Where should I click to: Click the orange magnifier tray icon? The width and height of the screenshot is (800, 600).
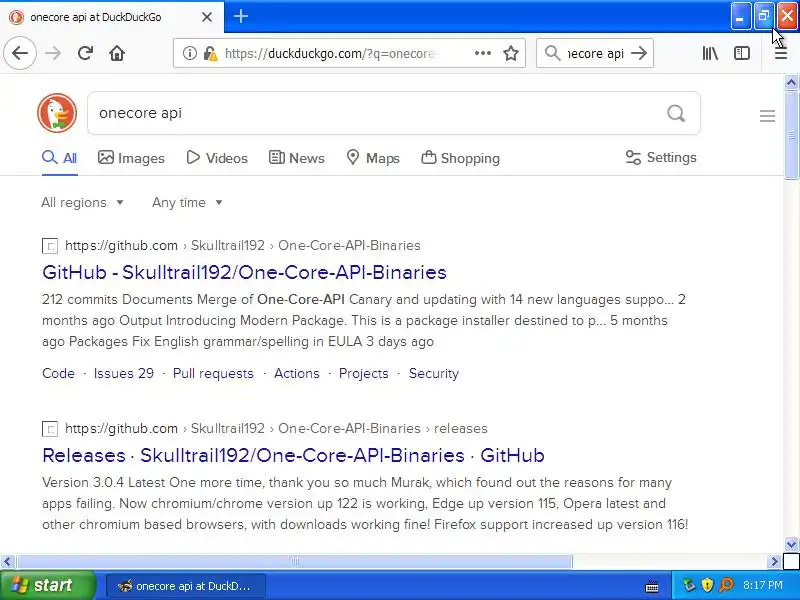[x=726, y=585]
